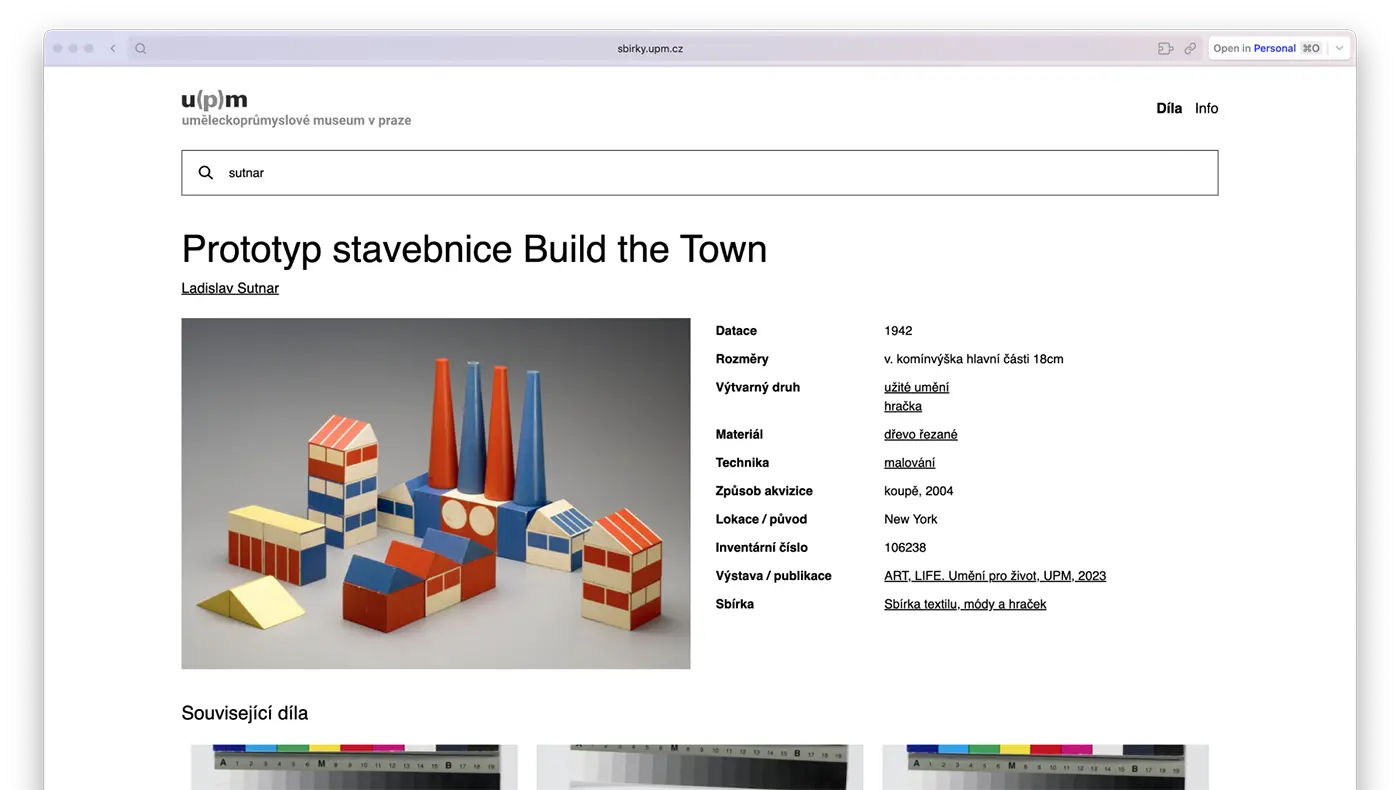Click the browser back arrow
1400x790 pixels.
113,48
